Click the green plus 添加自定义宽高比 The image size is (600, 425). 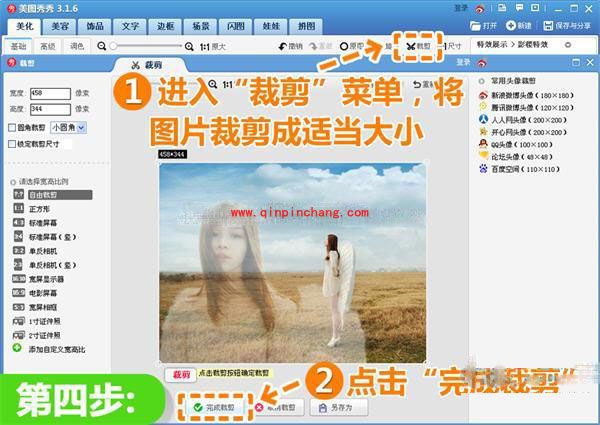17,348
